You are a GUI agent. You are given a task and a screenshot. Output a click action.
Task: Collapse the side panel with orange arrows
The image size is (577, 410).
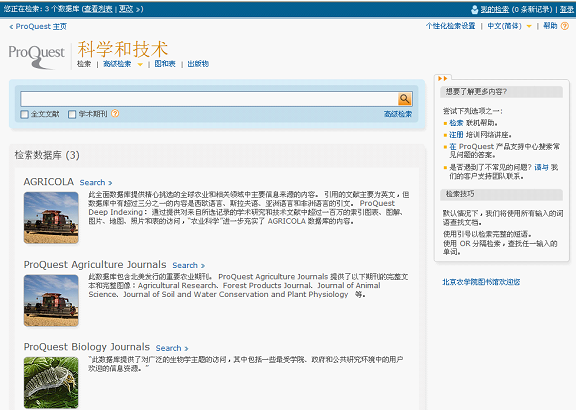pyautogui.click(x=443, y=78)
